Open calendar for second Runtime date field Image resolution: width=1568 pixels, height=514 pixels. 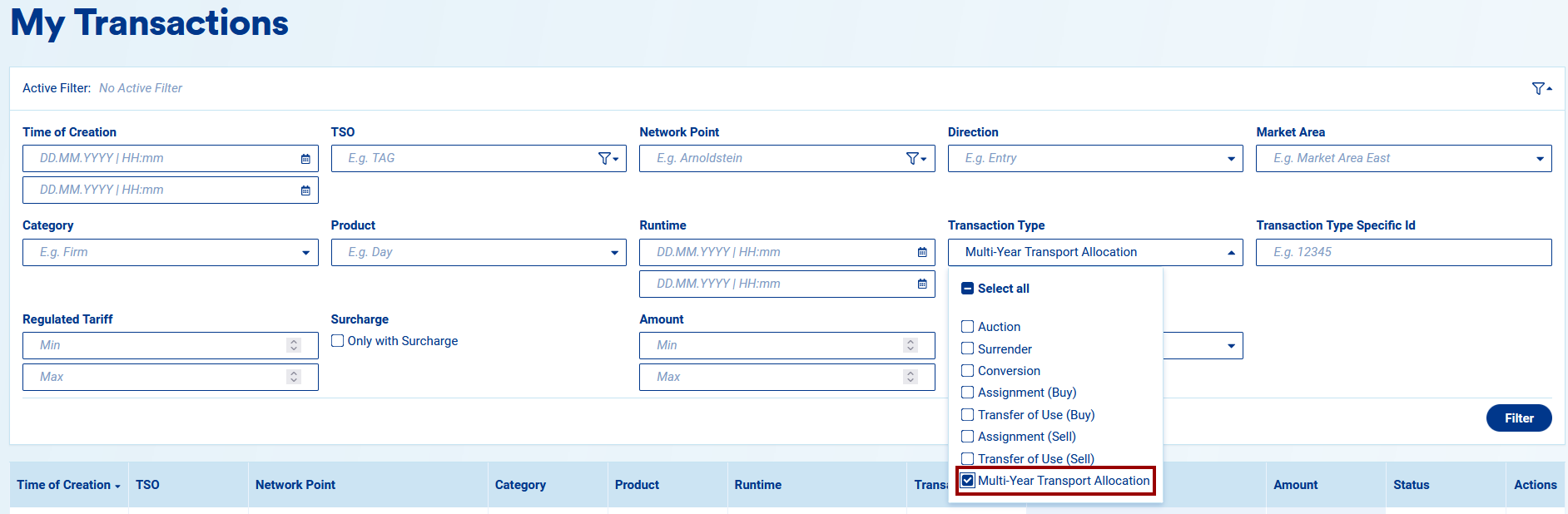pyautogui.click(x=922, y=284)
